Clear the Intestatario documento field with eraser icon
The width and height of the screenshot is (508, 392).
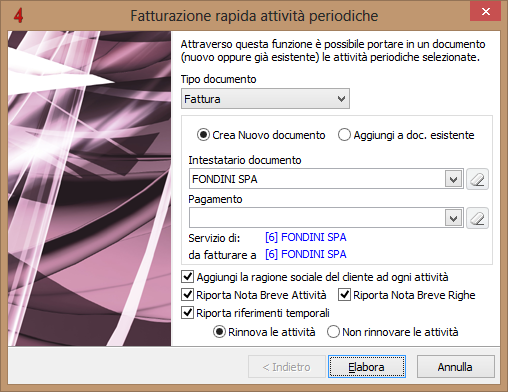[x=477, y=179]
